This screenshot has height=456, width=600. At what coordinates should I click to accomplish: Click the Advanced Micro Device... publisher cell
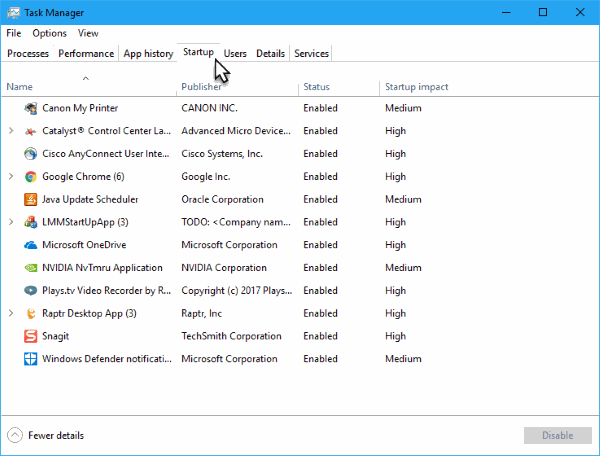pos(236,131)
